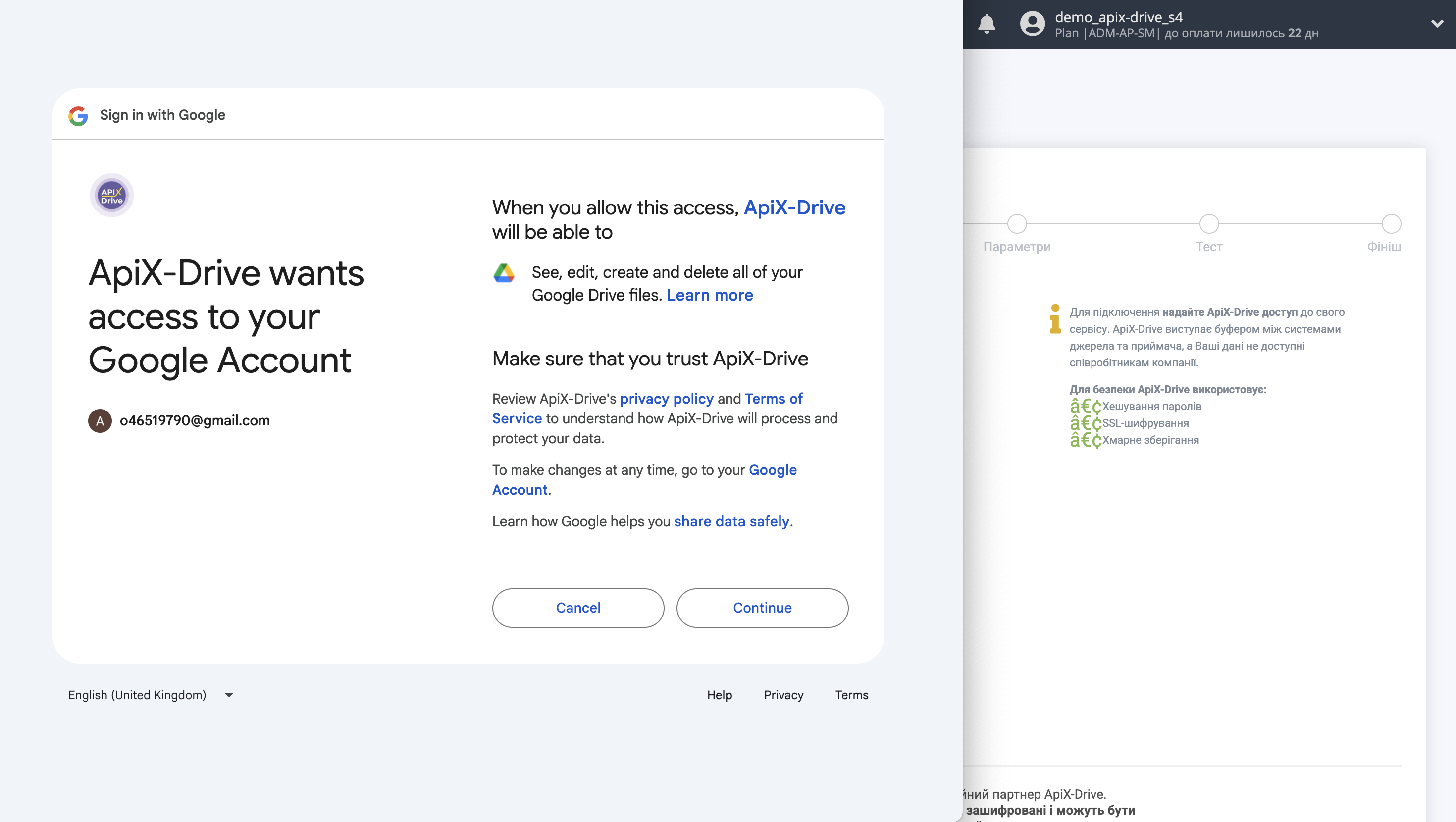Click the Параметри step label
The height and width of the screenshot is (822, 1456).
1017,247
